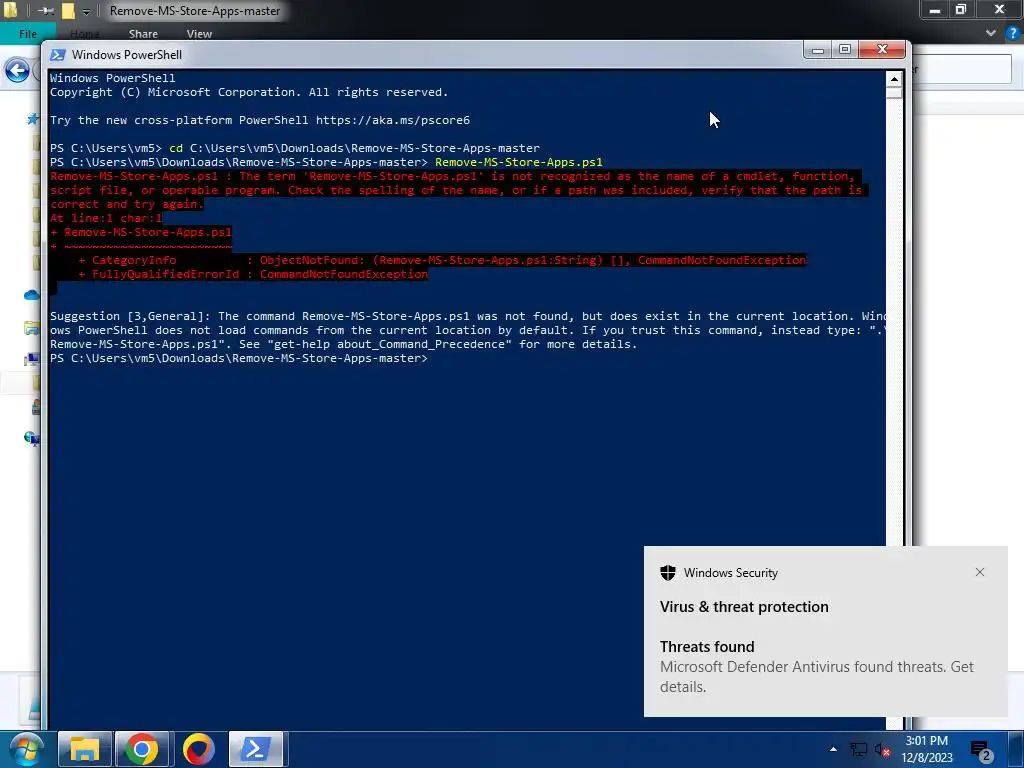Click the Windows Security shield icon
This screenshot has height=768, width=1024.
pyautogui.click(x=667, y=573)
